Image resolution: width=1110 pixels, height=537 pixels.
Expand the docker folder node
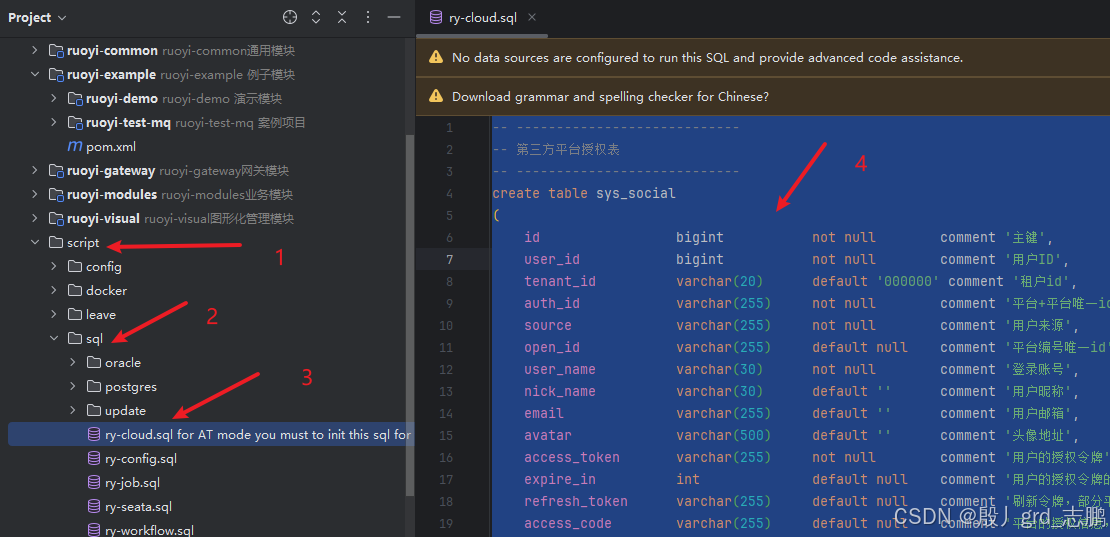(54, 291)
